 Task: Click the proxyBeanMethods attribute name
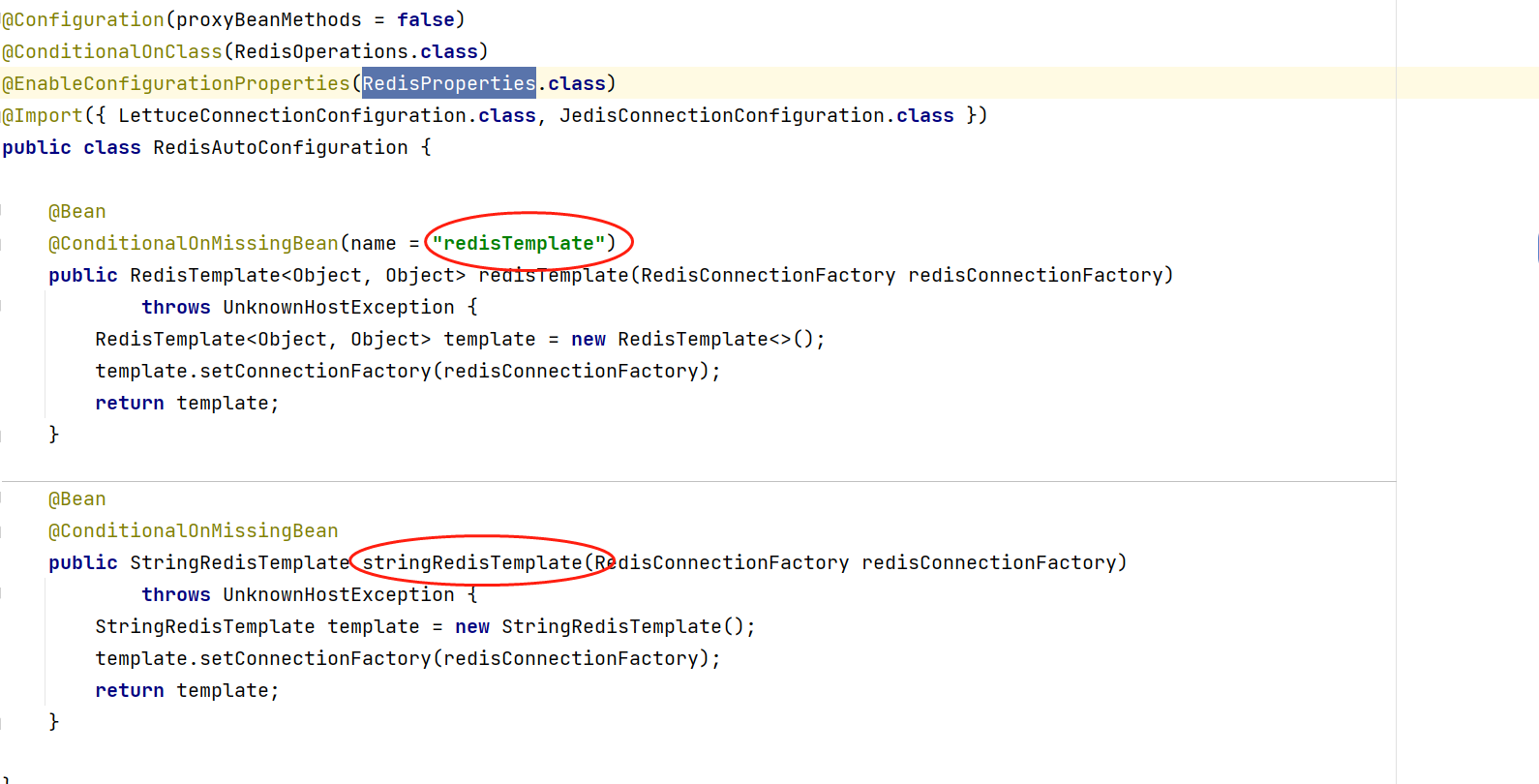[268, 19]
